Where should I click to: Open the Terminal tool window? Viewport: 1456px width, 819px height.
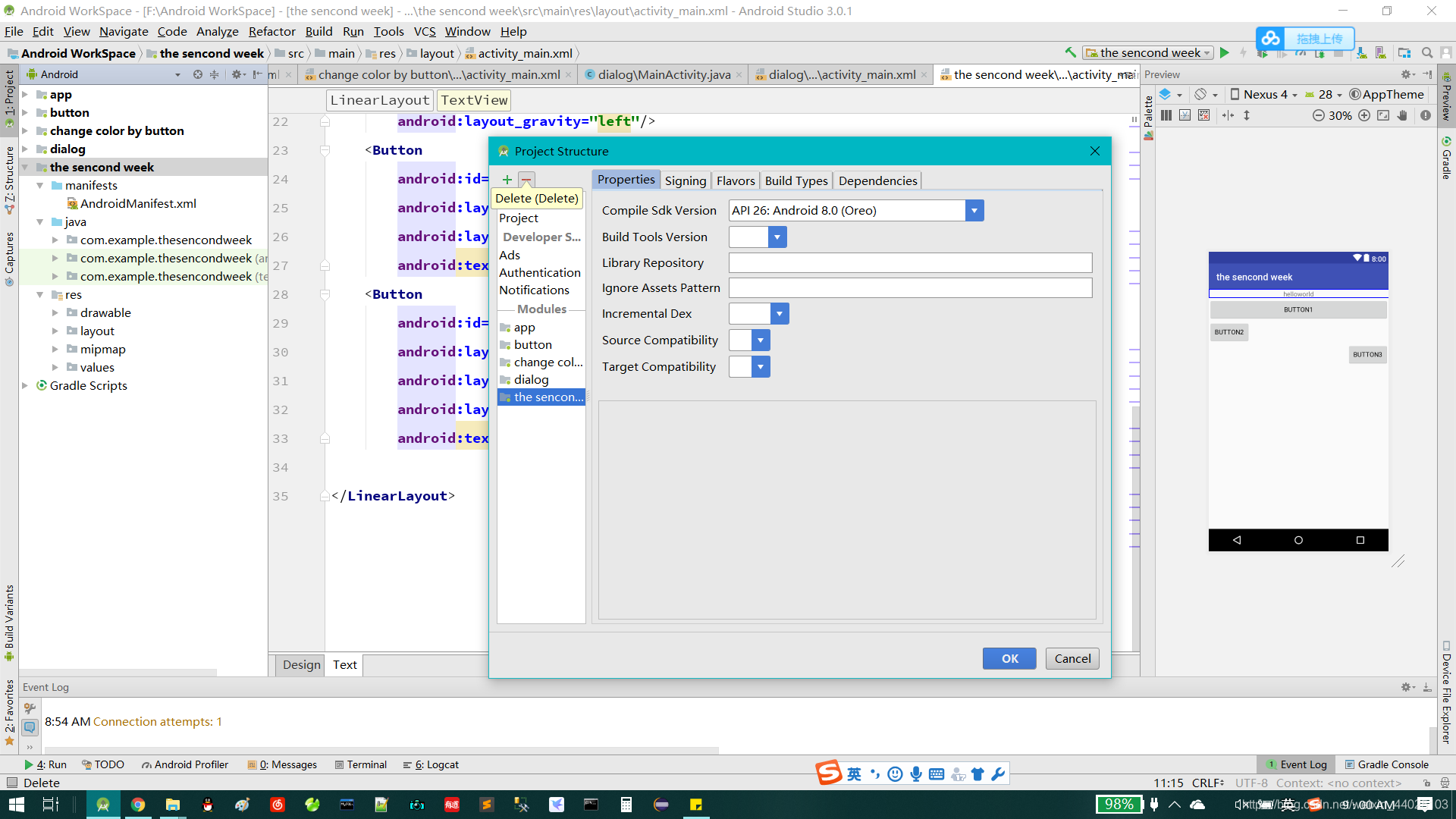point(361,764)
